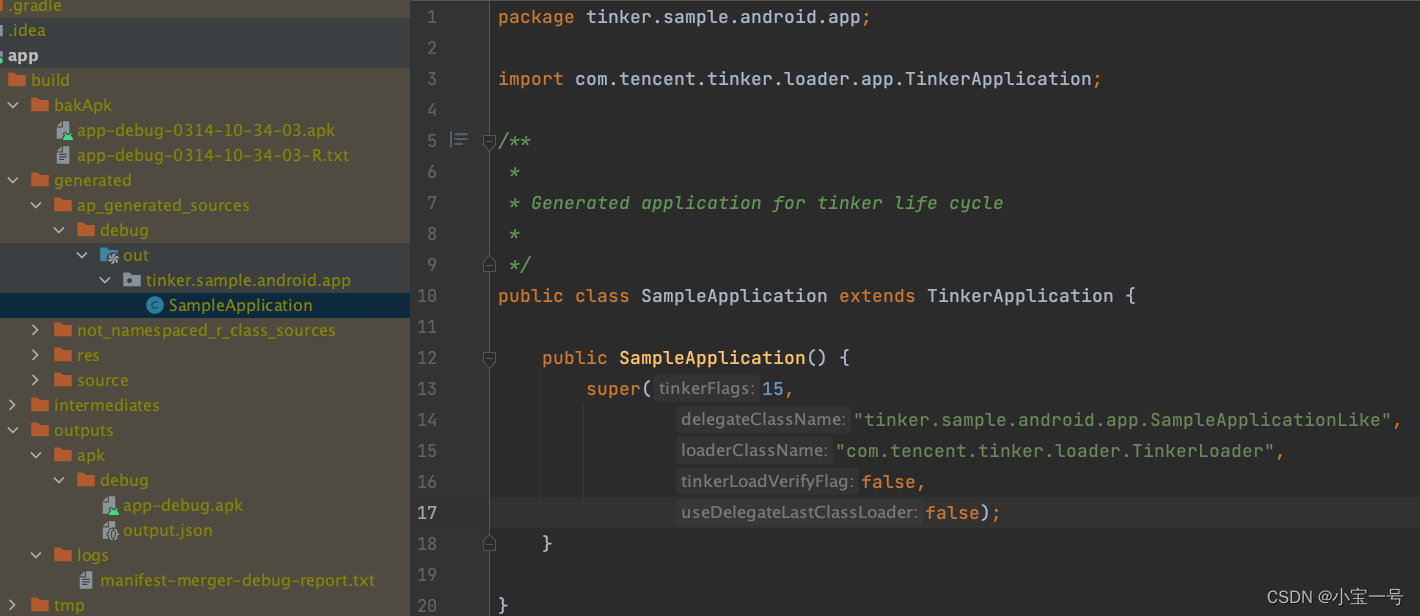Click fold end marker at line 9
Image resolution: width=1420 pixels, height=616 pixels.
(489, 264)
